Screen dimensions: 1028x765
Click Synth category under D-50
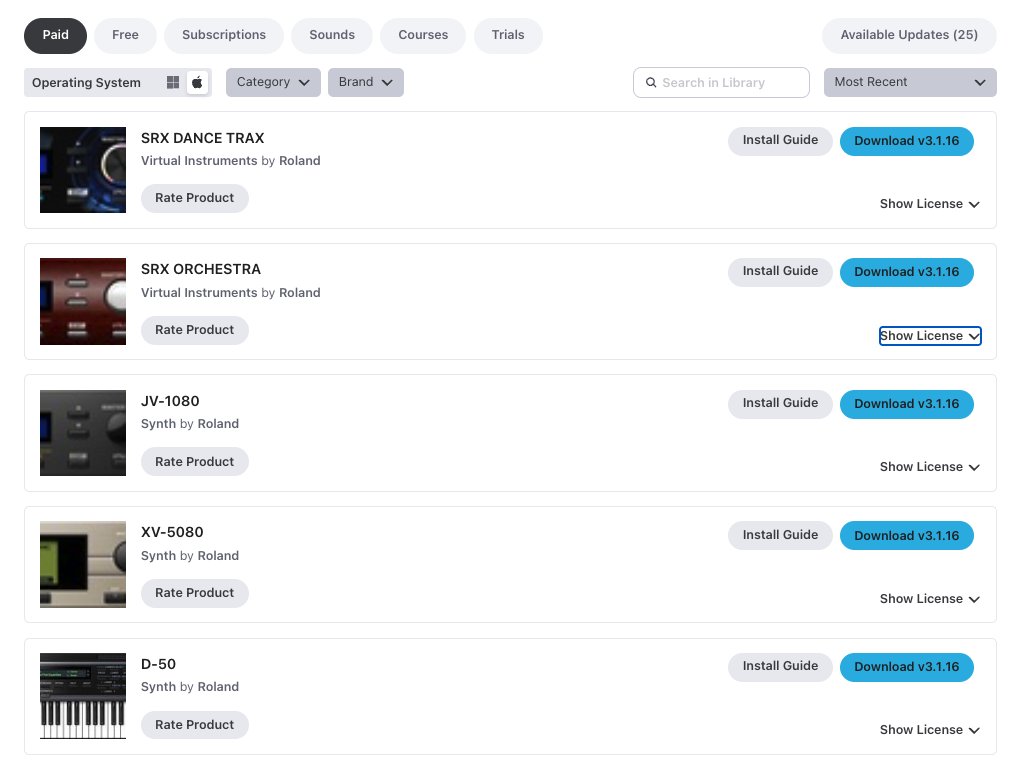(x=158, y=687)
